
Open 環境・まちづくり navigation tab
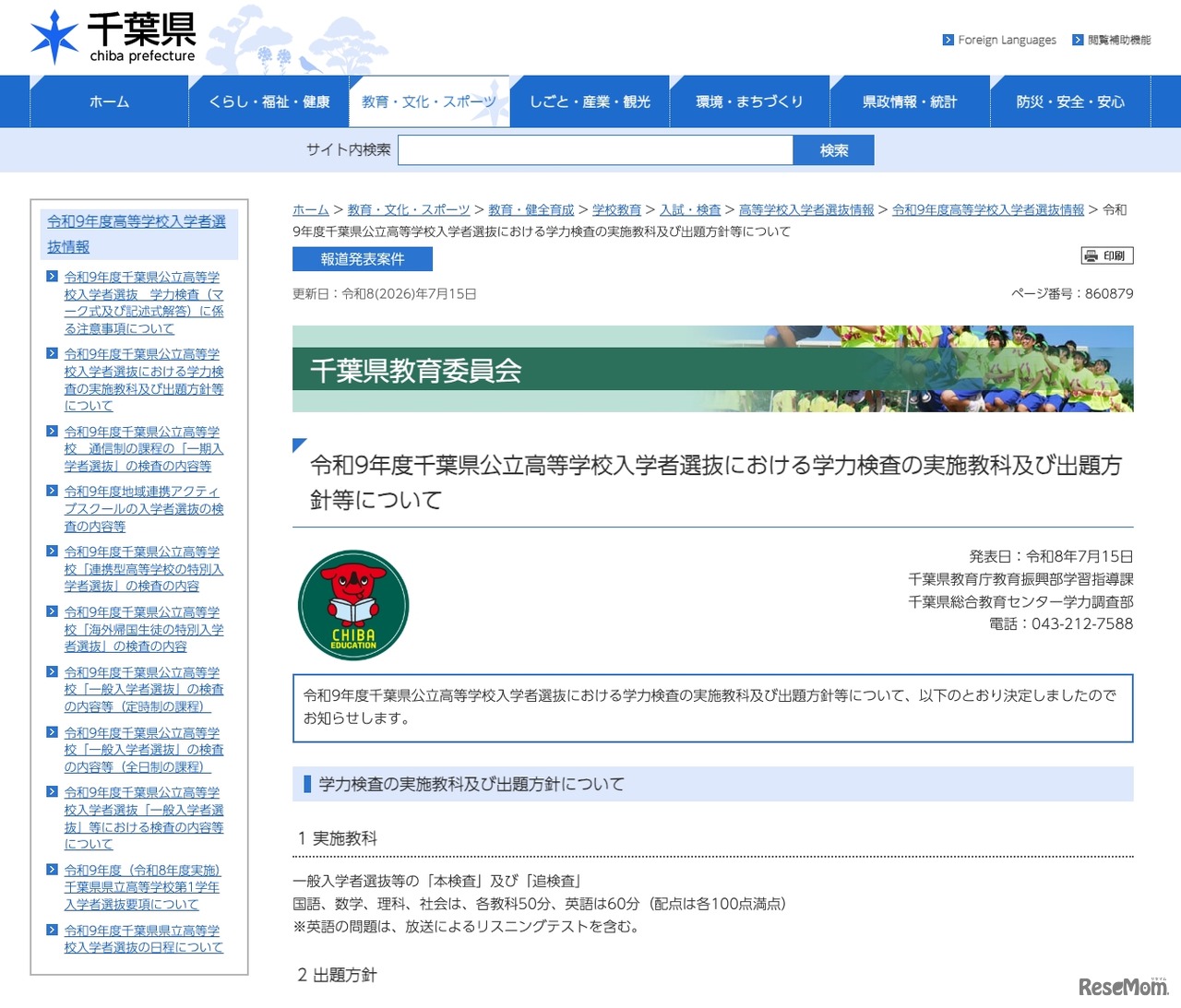(x=749, y=101)
